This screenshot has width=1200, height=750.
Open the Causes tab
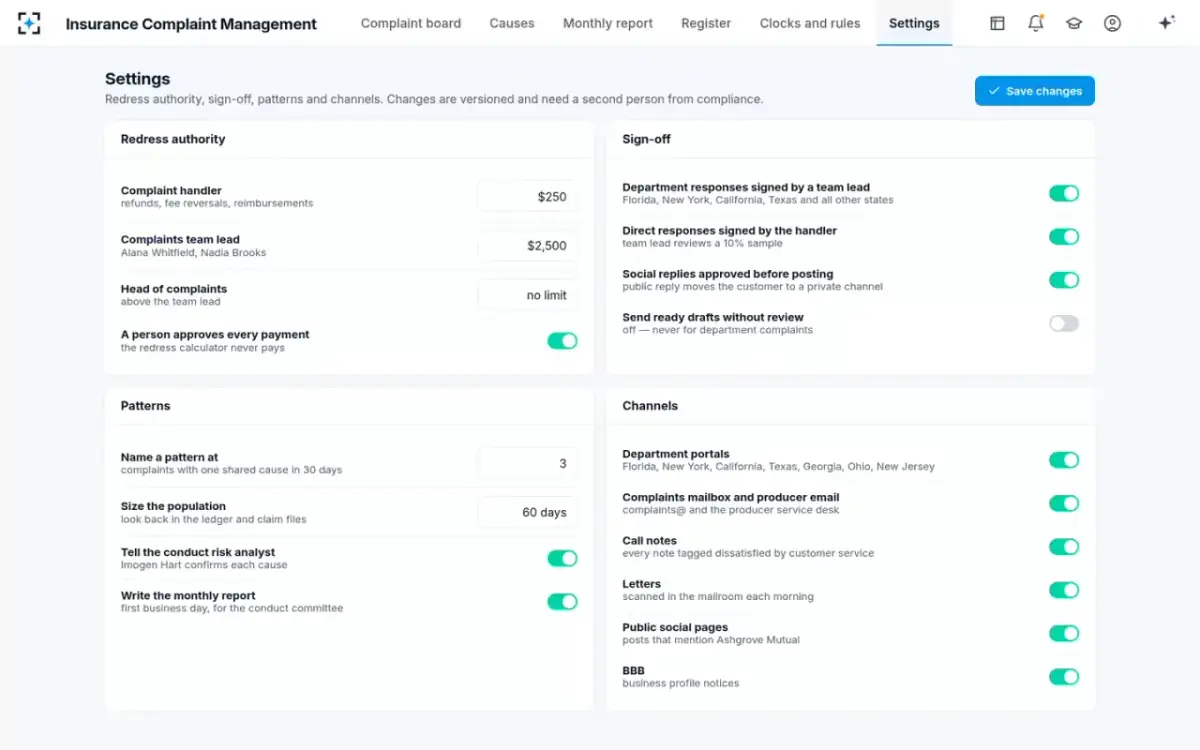click(512, 23)
